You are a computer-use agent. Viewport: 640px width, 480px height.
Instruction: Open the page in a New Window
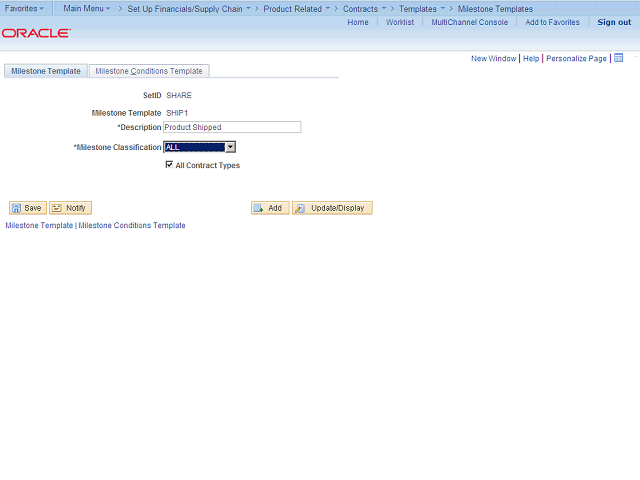coord(493,58)
